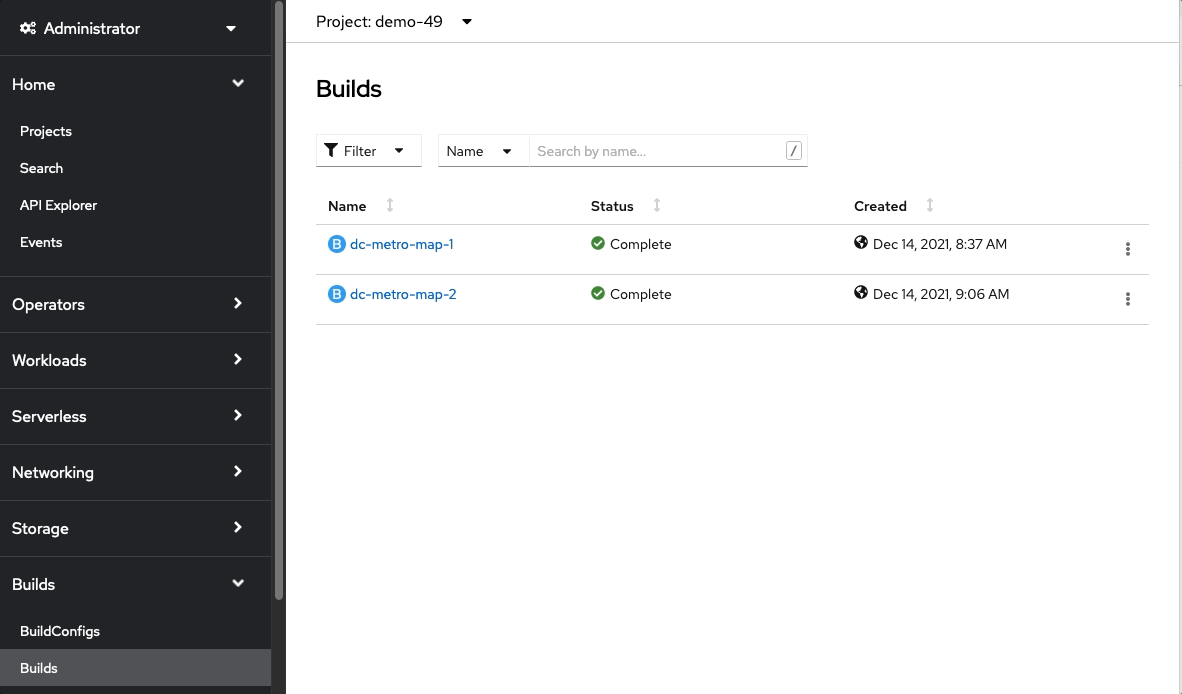The width and height of the screenshot is (1182, 694).
Task: Click the slash keyboard shortcut hint in search
Action: pyautogui.click(x=793, y=151)
